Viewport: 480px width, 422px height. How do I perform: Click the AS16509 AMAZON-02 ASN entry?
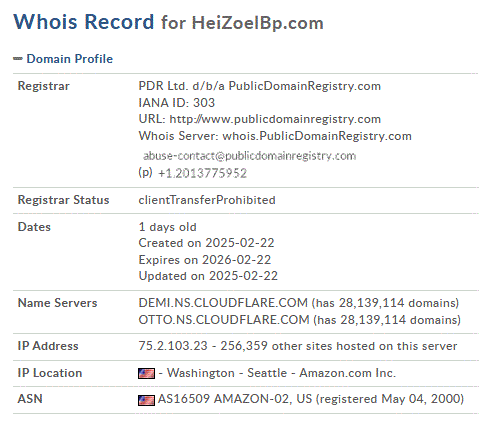[x=223, y=399]
